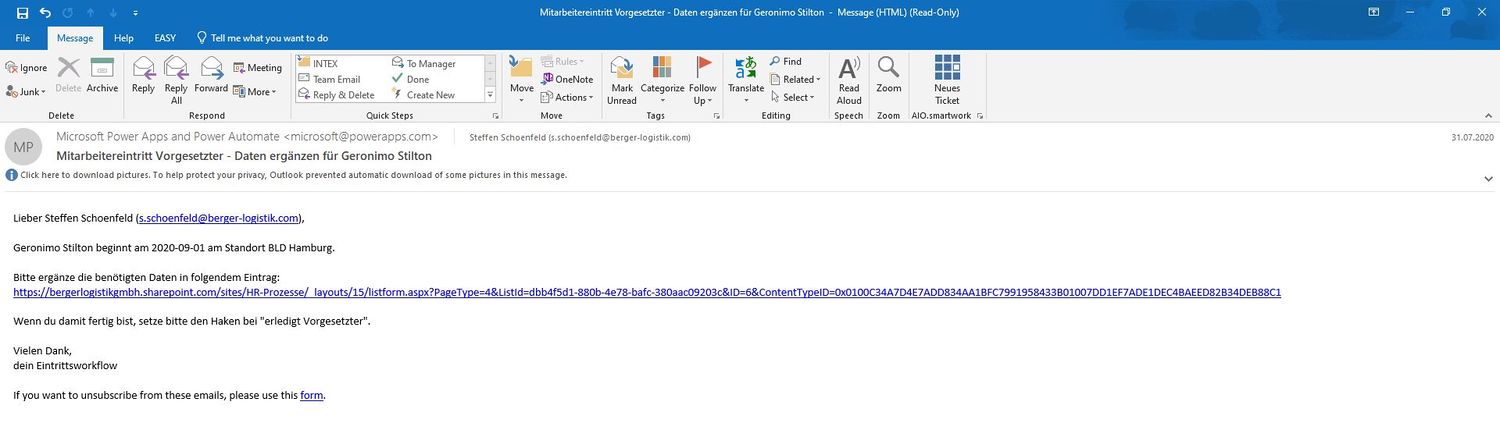The height and width of the screenshot is (423, 1500).
Task: Send message to OneNote
Action: click(567, 79)
